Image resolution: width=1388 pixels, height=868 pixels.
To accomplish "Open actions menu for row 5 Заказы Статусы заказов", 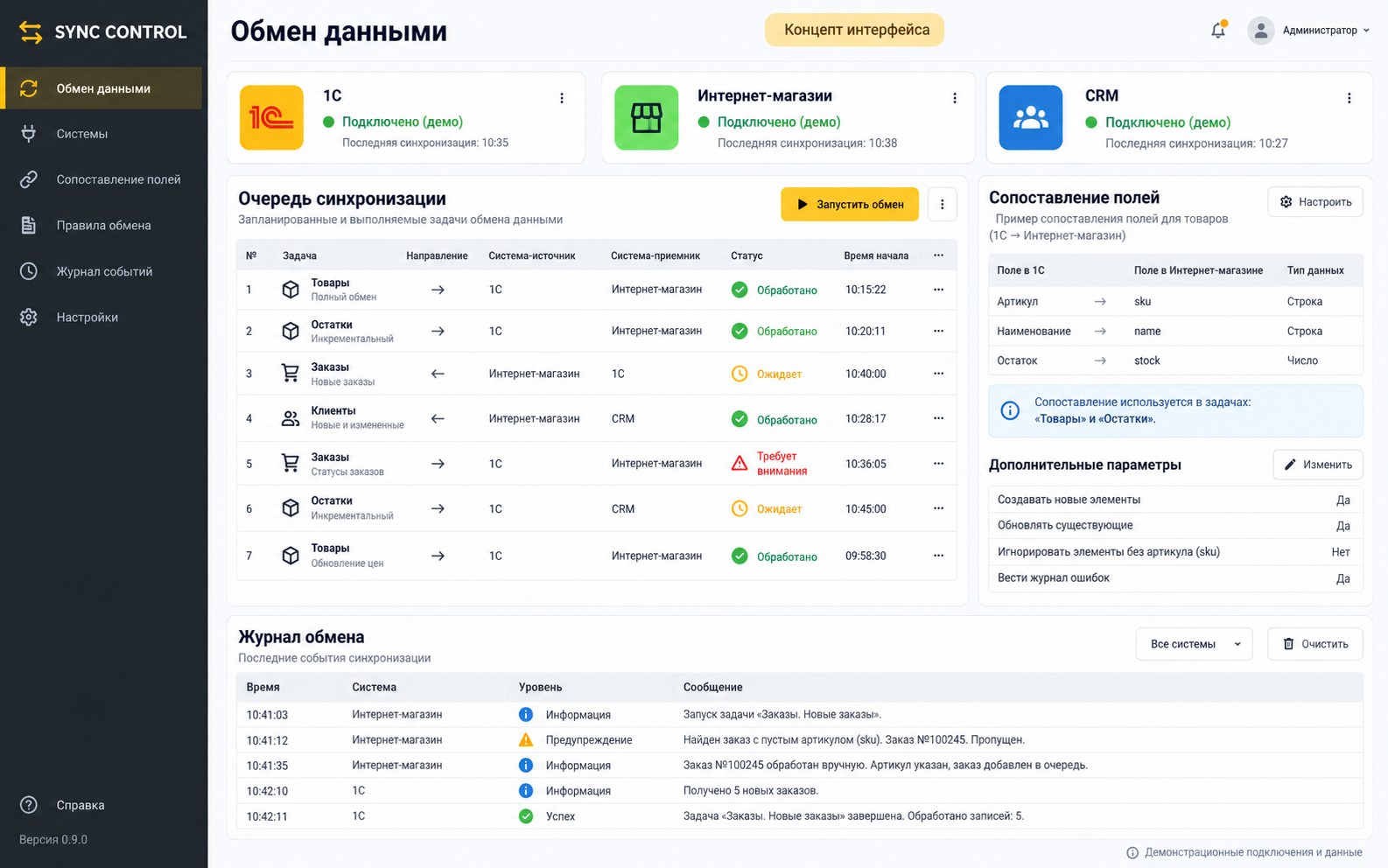I will 938,464.
